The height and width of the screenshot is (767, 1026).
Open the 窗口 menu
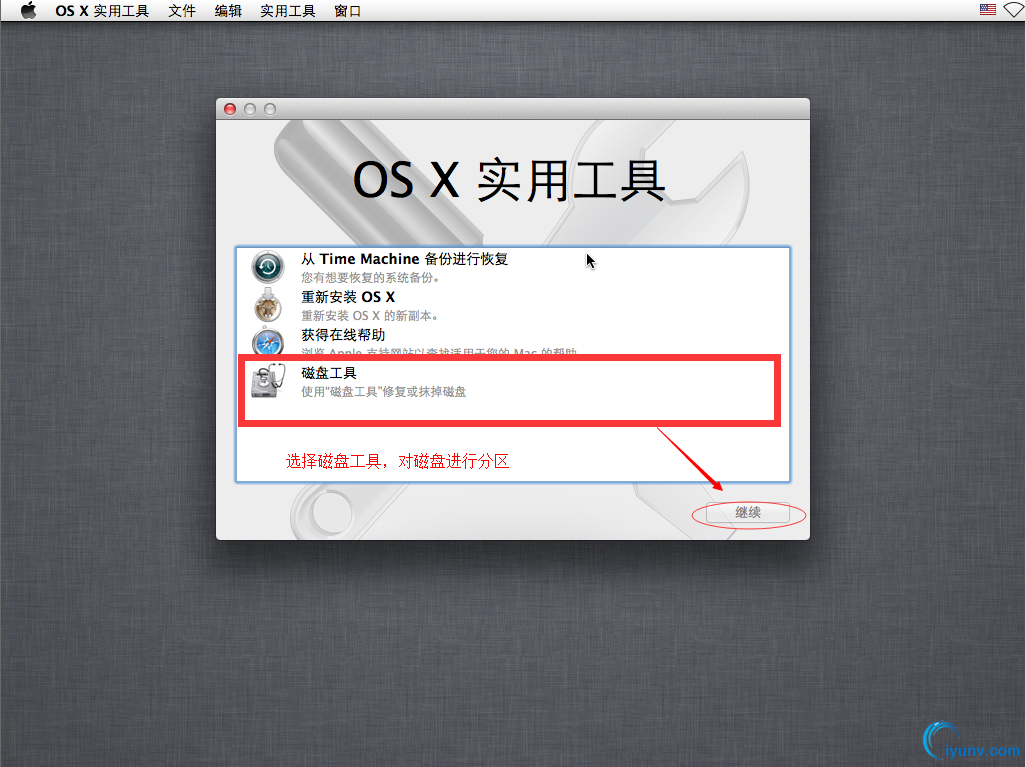[347, 11]
